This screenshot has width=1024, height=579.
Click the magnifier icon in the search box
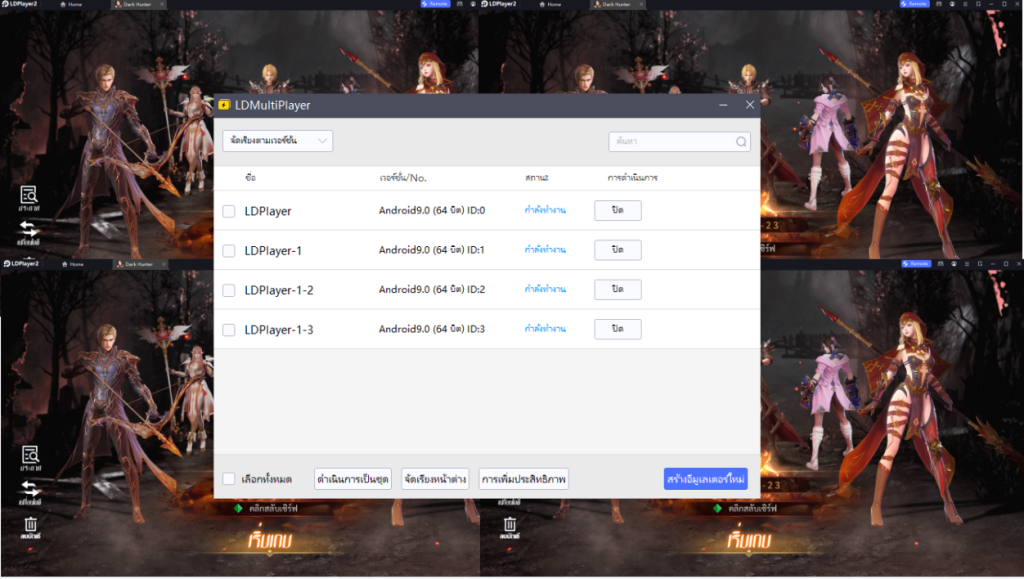(741, 142)
